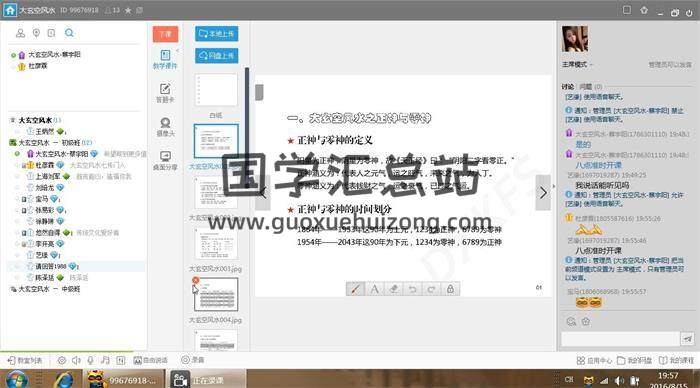Select the text A tool
Screen dimensions: 700x388
click(x=375, y=289)
